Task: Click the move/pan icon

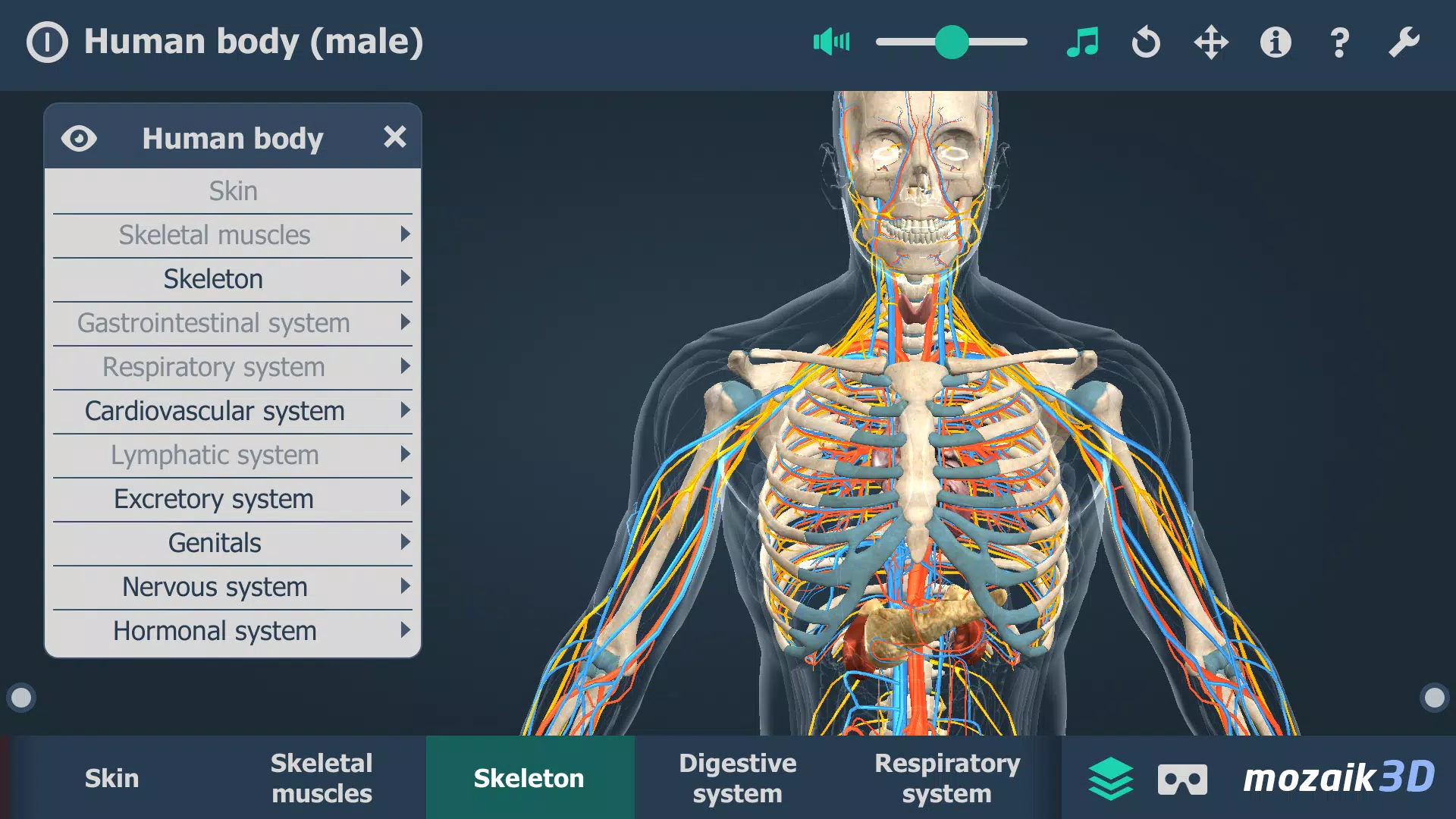Action: (x=1209, y=41)
